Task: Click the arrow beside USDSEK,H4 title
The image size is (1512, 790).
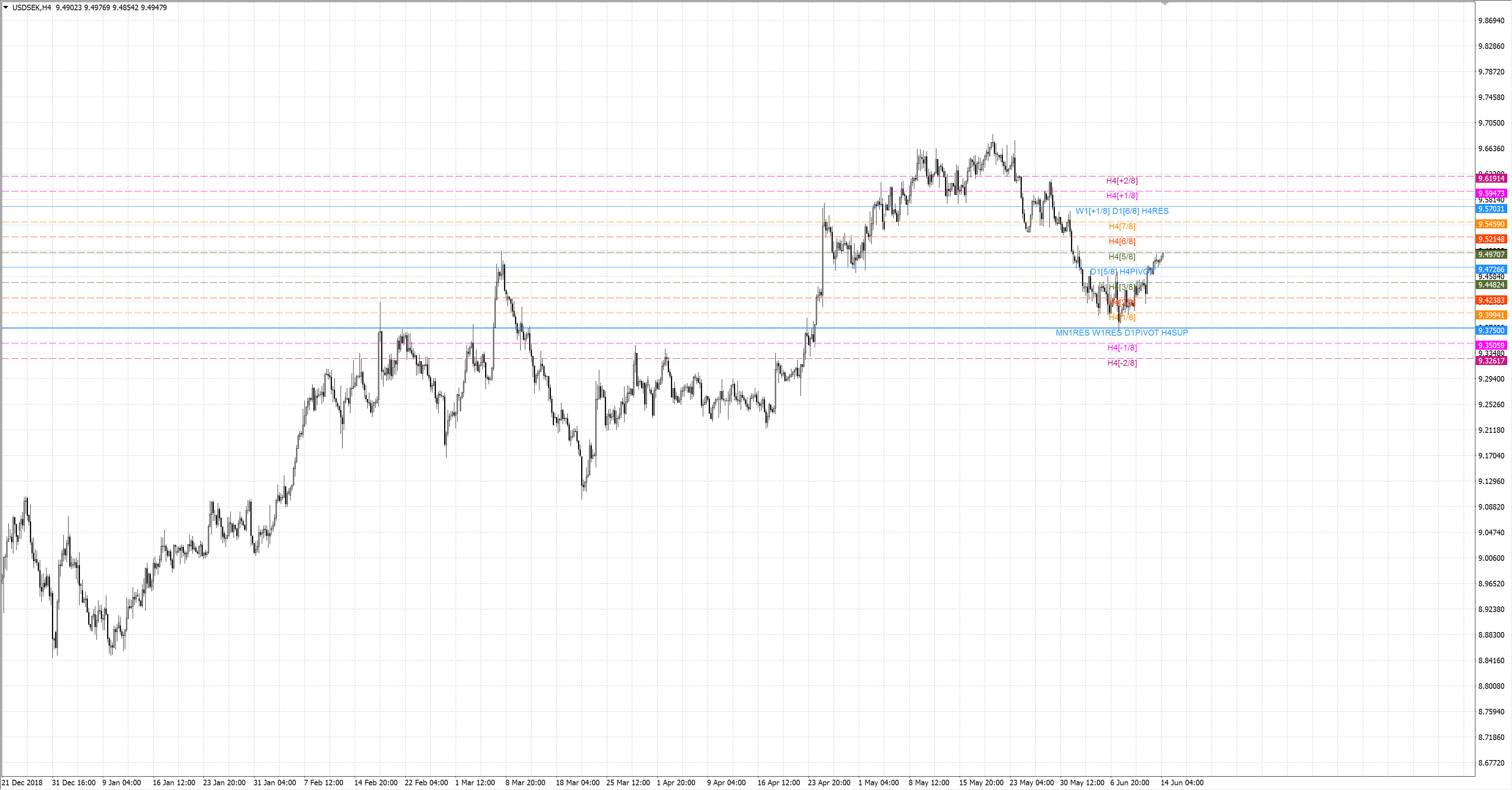Action: (x=6, y=7)
